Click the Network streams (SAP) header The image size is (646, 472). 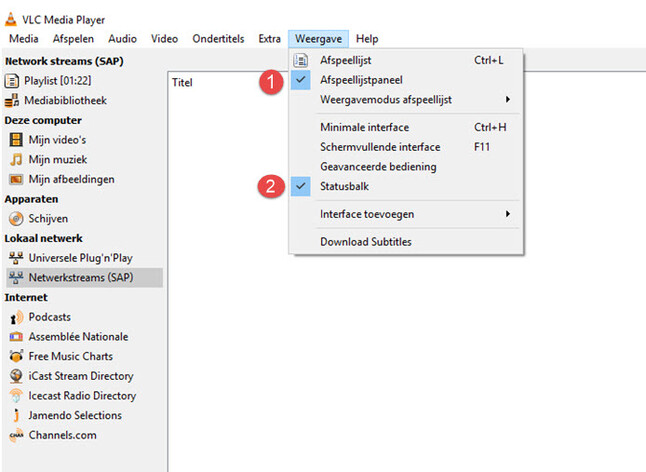(x=64, y=61)
